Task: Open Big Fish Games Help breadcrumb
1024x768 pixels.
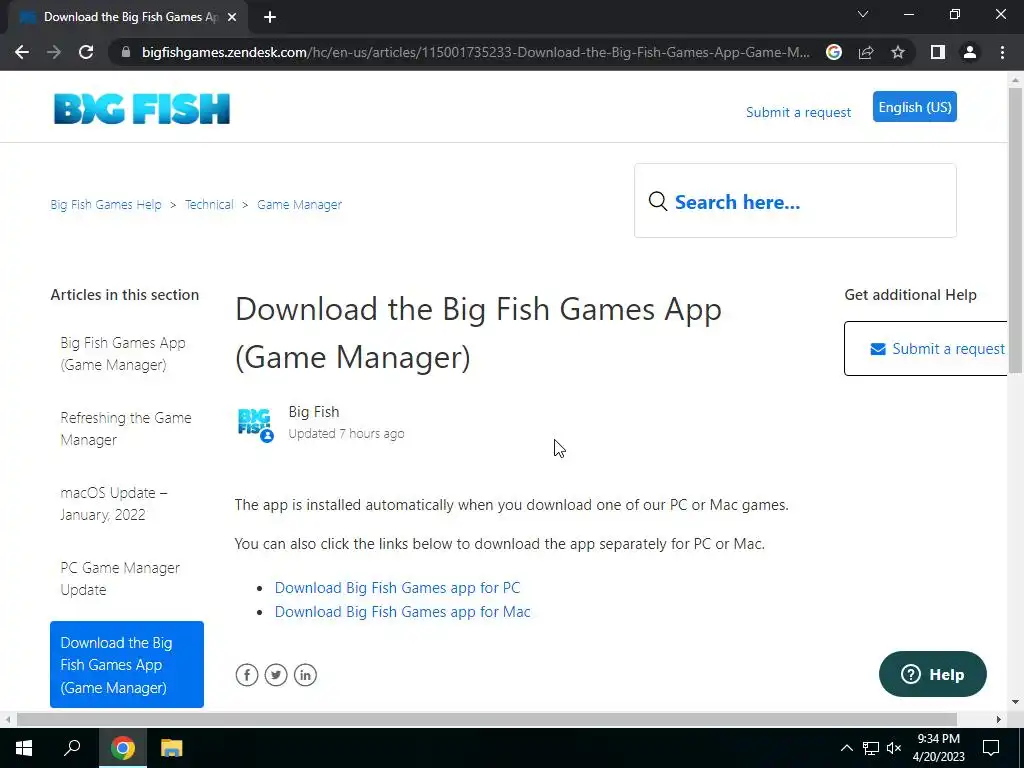Action: click(x=106, y=204)
